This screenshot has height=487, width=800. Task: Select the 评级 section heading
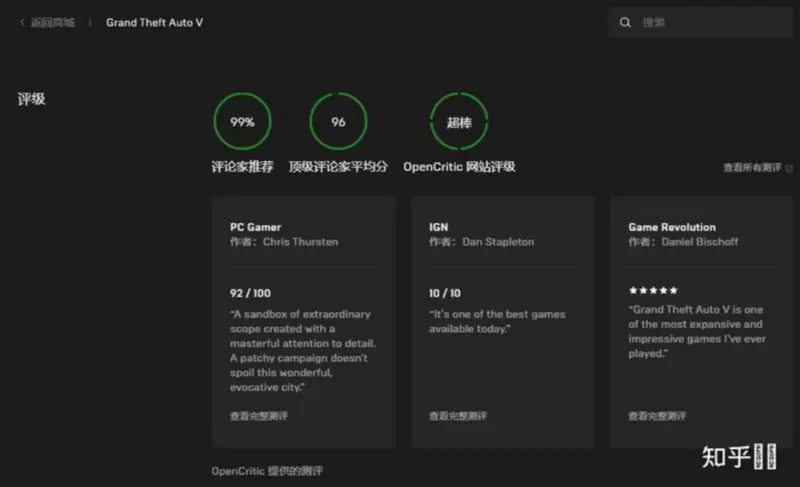(32, 99)
